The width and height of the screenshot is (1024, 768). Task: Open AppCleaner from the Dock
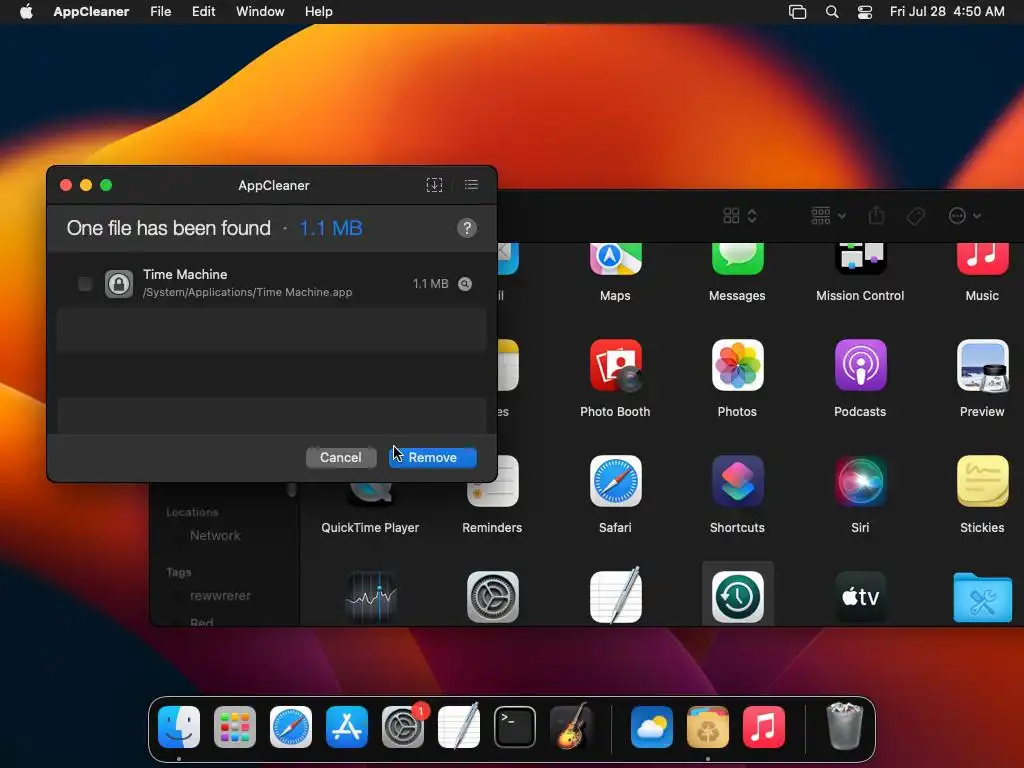point(708,726)
